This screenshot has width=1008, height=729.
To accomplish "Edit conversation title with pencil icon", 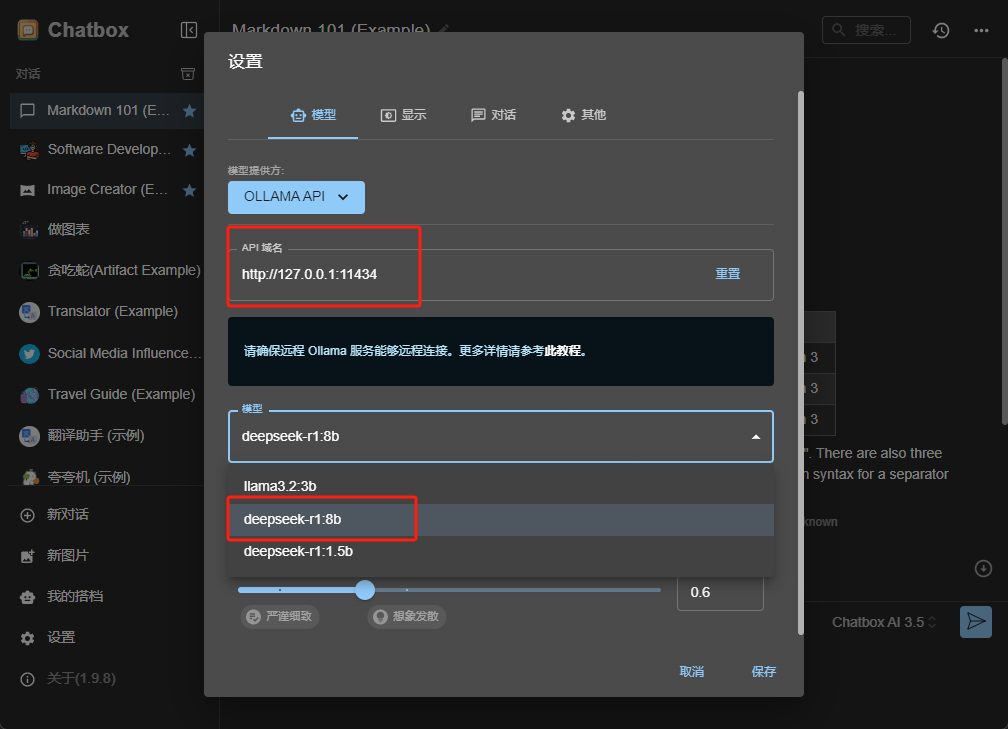I will [x=444, y=29].
